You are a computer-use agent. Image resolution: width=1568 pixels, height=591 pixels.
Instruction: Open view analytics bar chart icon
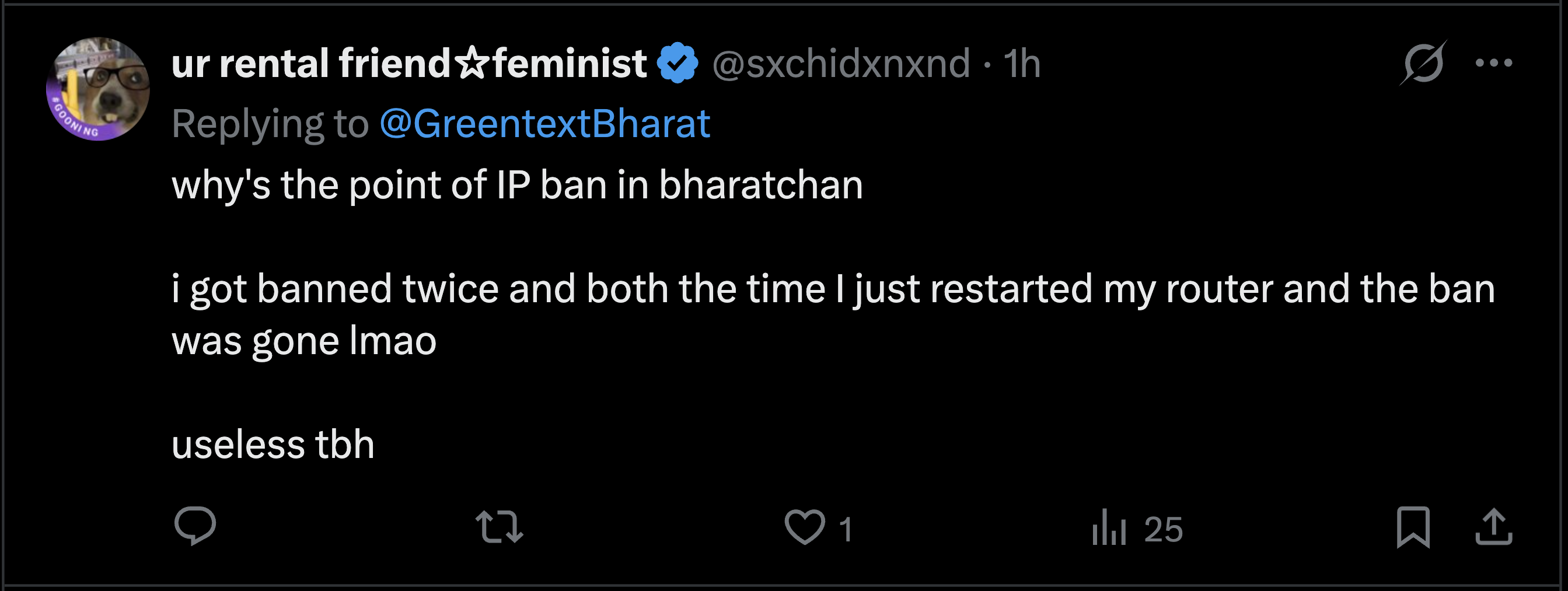[x=1108, y=528]
